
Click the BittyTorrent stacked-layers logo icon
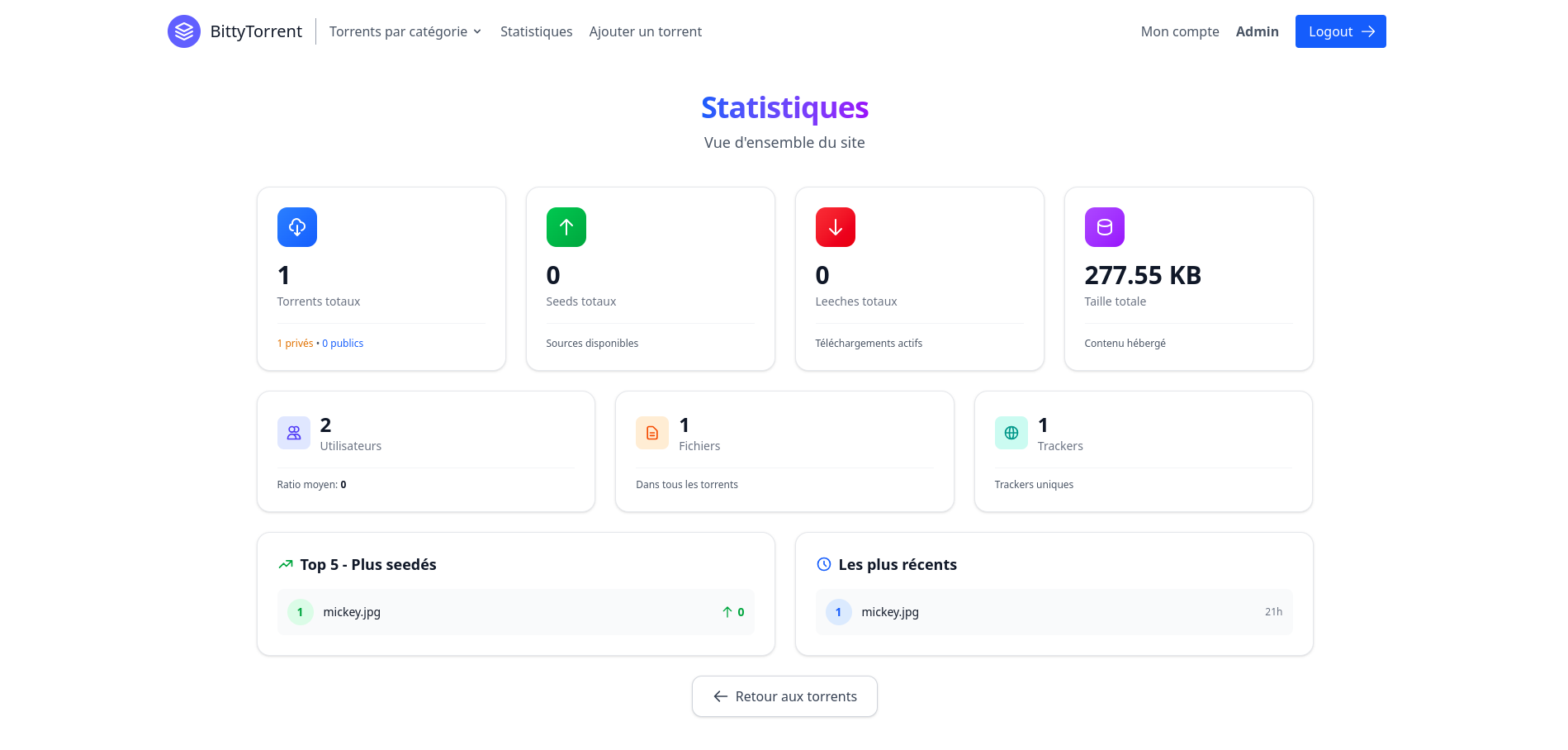click(184, 31)
